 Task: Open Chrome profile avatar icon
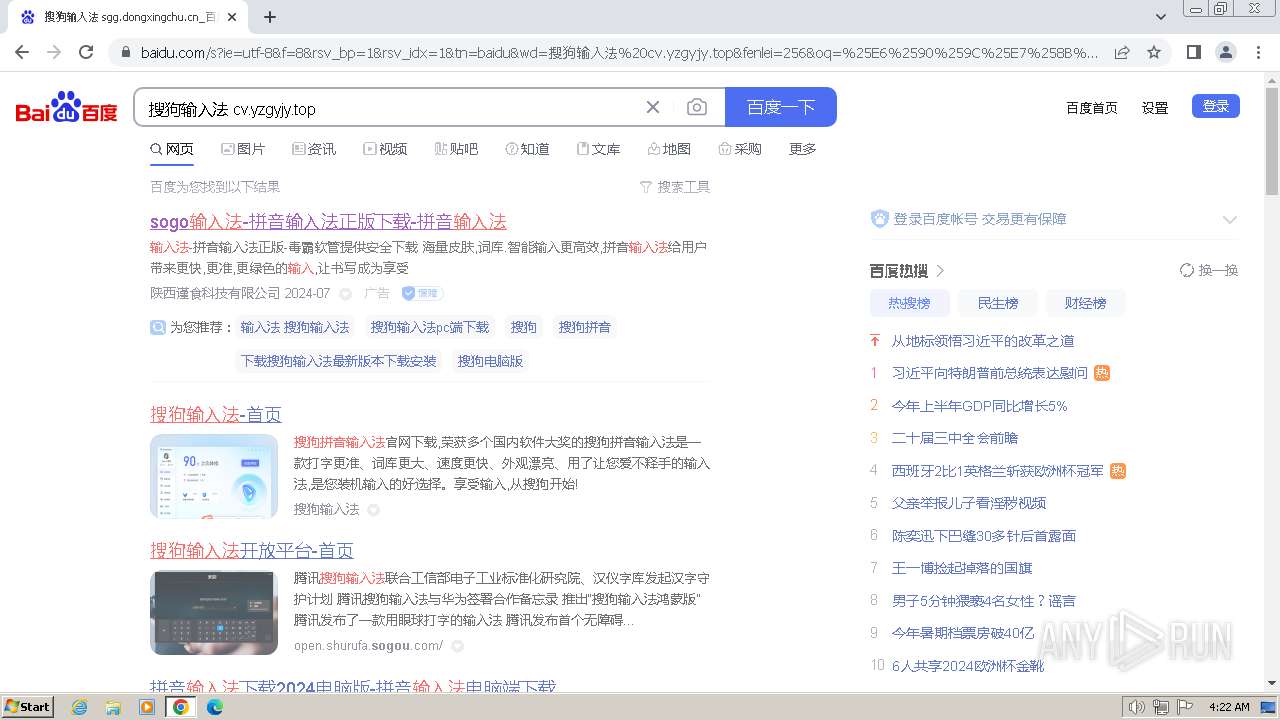[1225, 52]
